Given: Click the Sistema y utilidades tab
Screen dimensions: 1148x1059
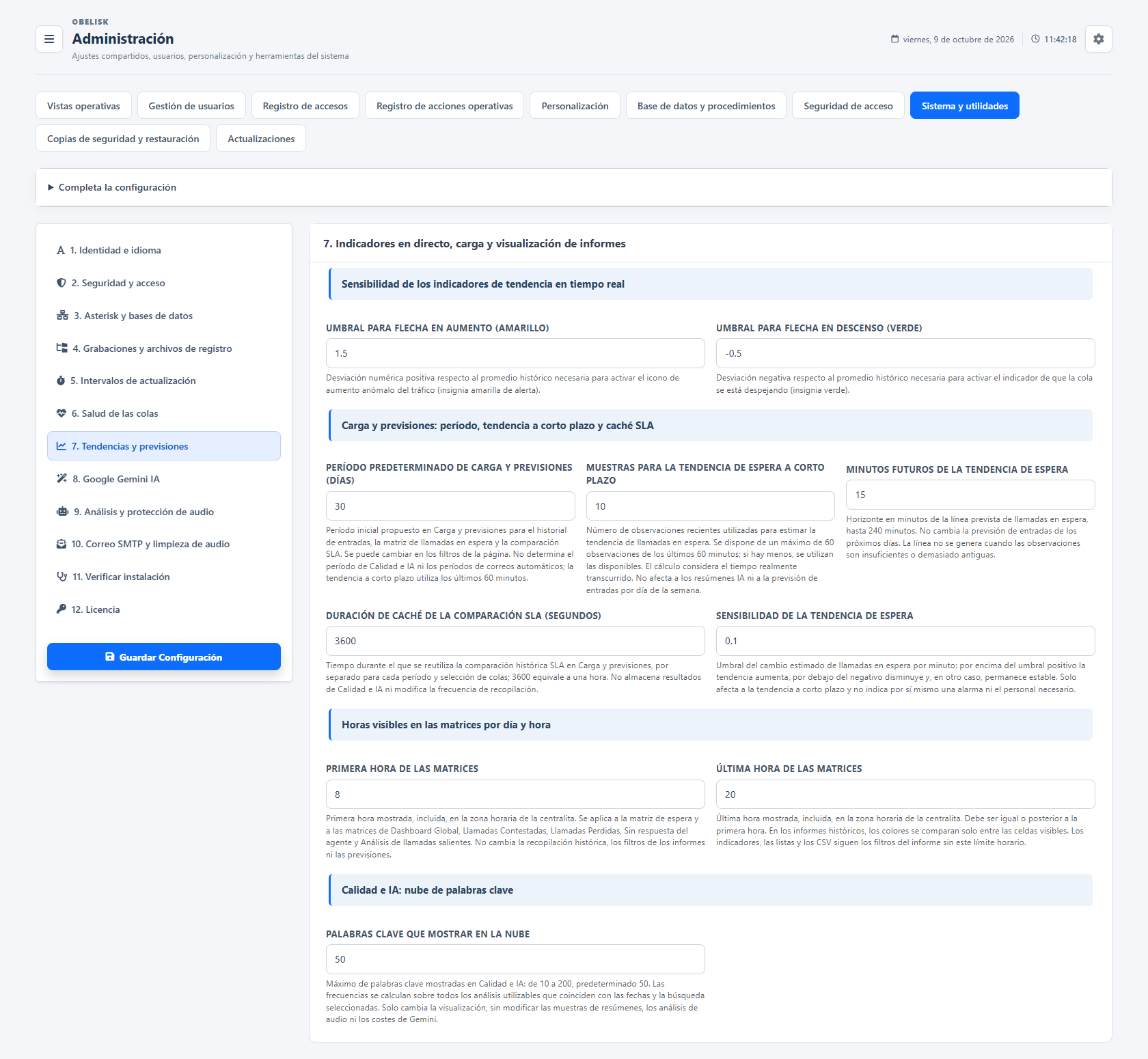Looking at the screenshot, I should click(965, 106).
